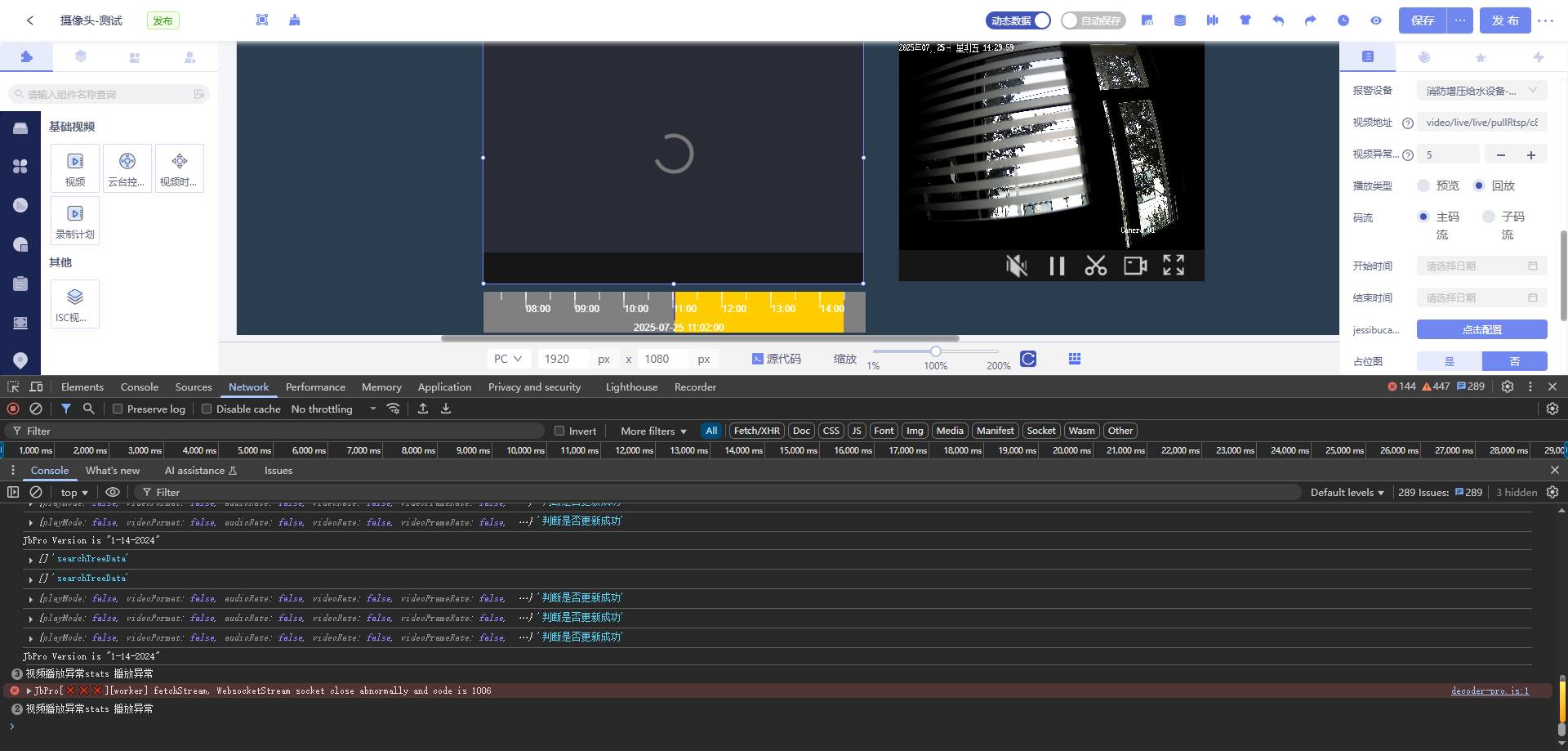Open the No throttling dropdown
The height and width of the screenshot is (751, 1568).
(334, 409)
